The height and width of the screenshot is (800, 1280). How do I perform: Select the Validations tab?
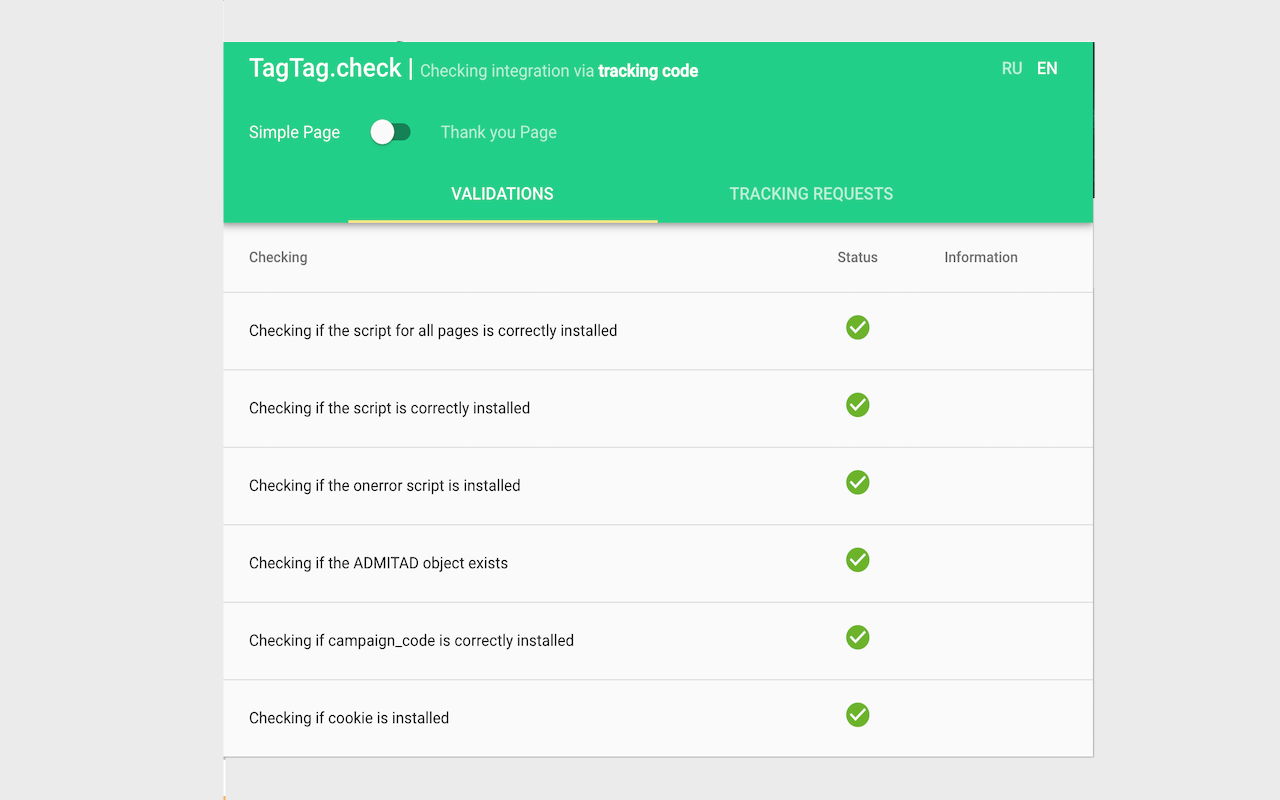point(502,193)
